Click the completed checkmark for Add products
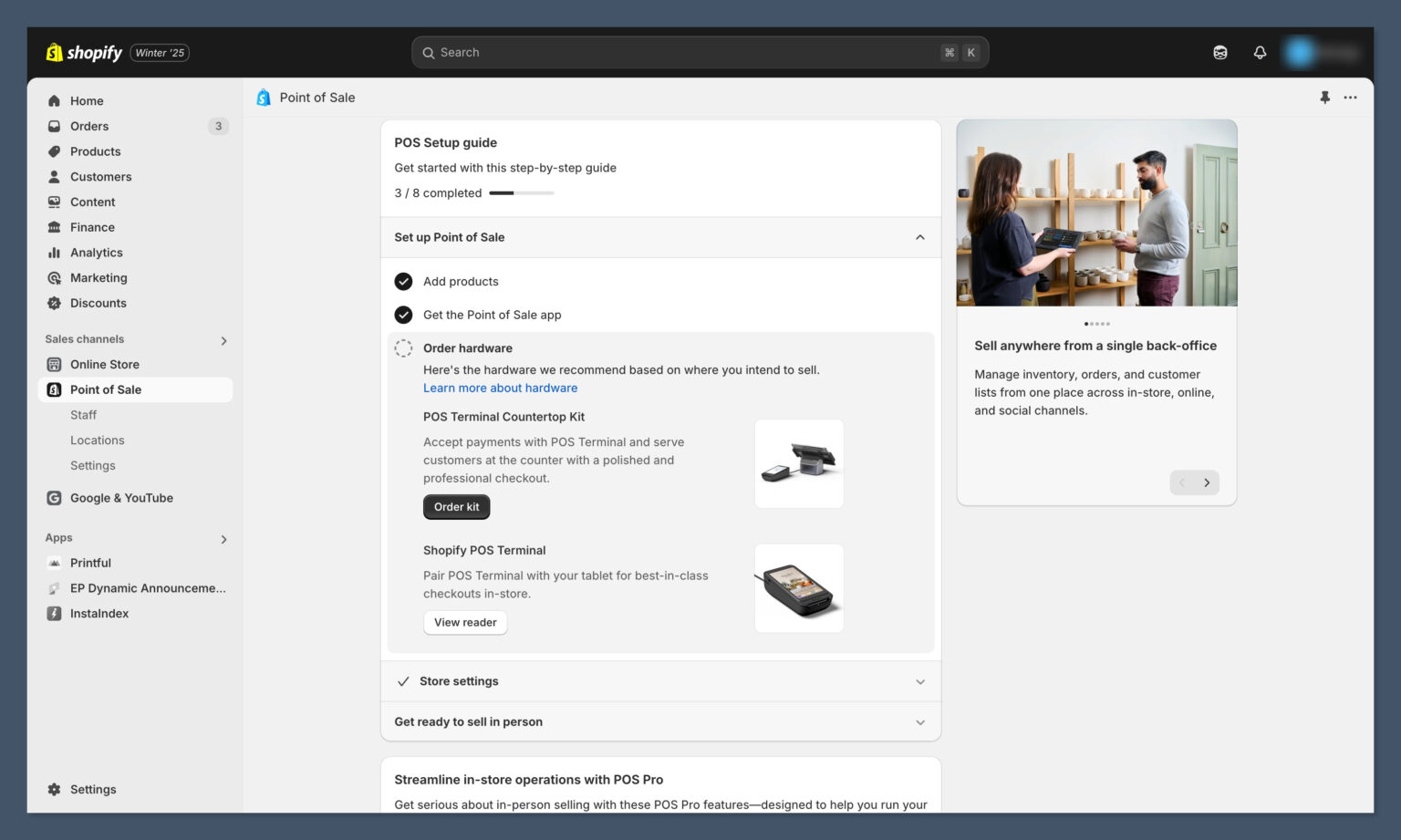Image resolution: width=1401 pixels, height=840 pixels. [x=403, y=281]
